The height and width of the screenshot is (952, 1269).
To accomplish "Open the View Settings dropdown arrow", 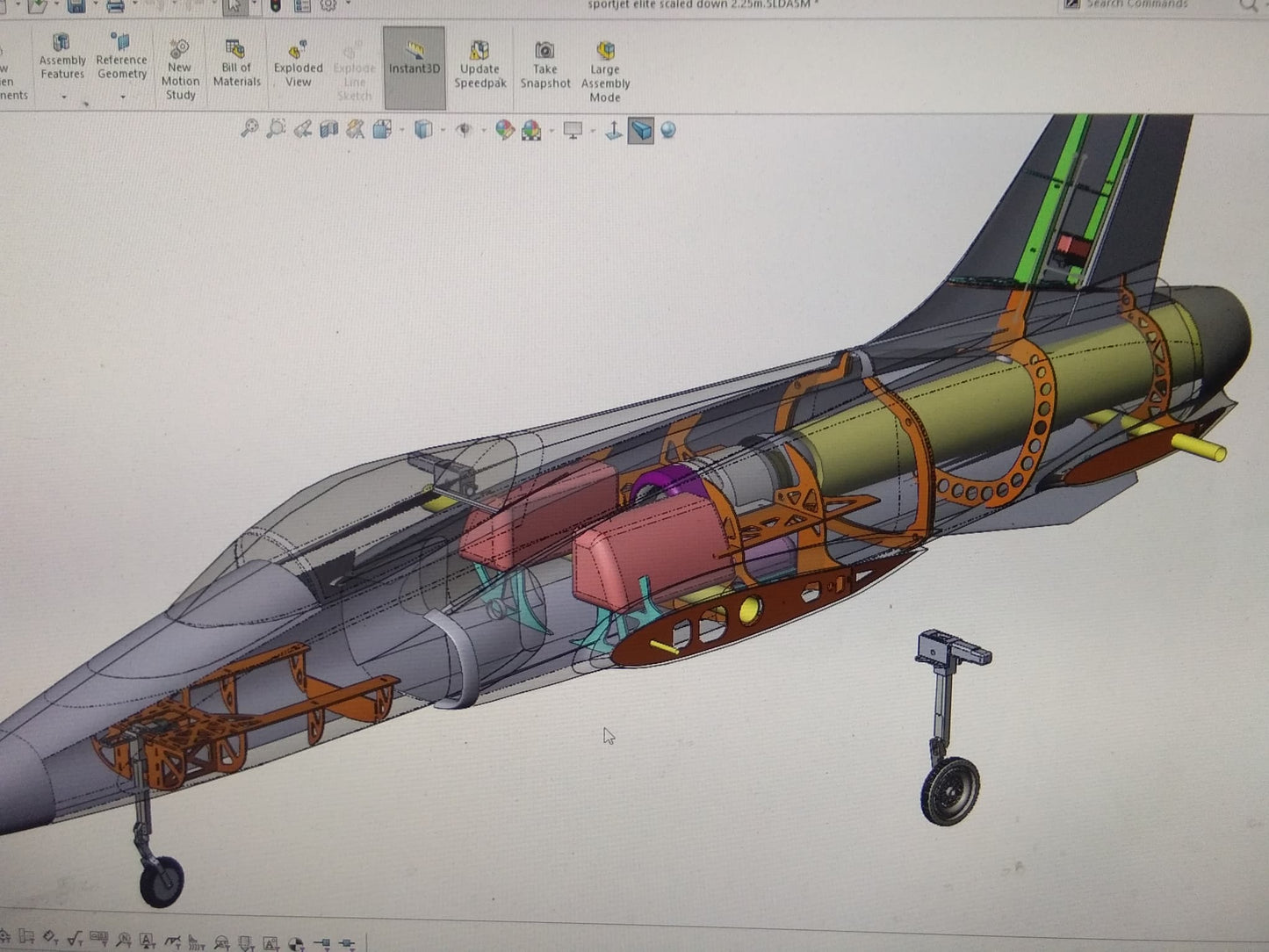I will tap(593, 131).
